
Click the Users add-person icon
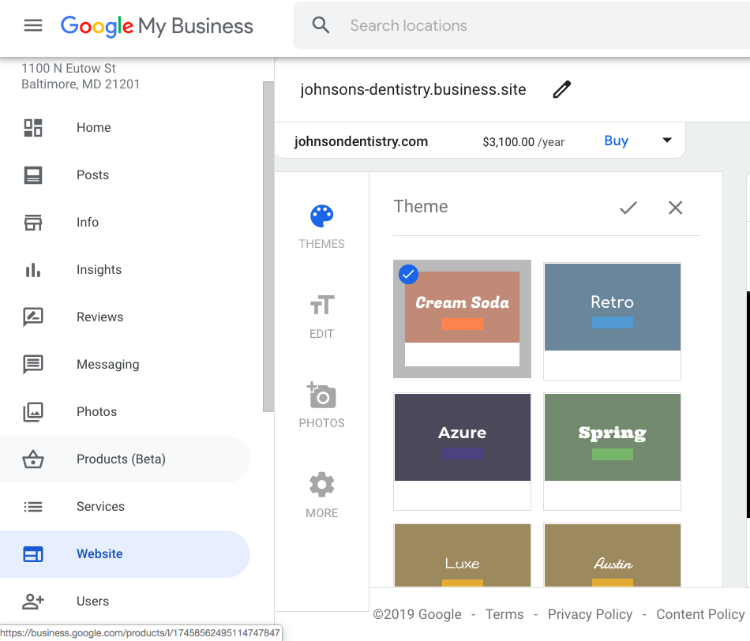pyautogui.click(x=33, y=601)
